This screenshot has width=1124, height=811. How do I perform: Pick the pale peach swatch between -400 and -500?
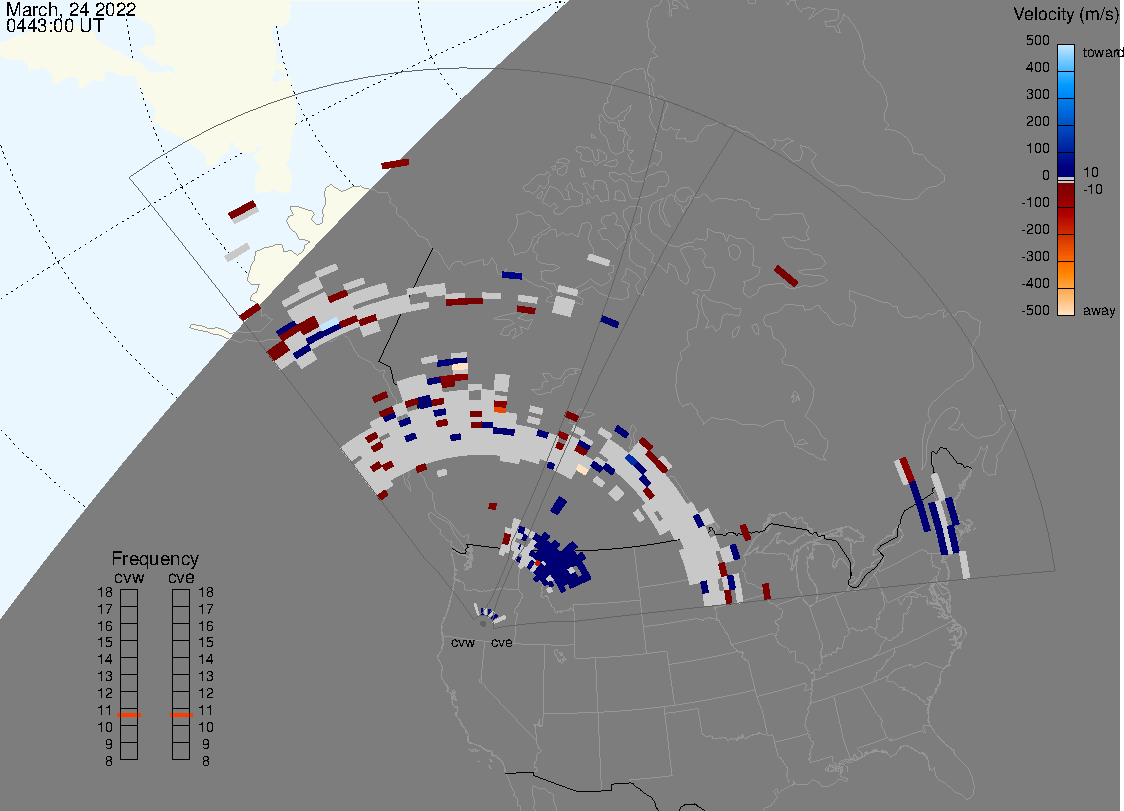(x=1066, y=302)
